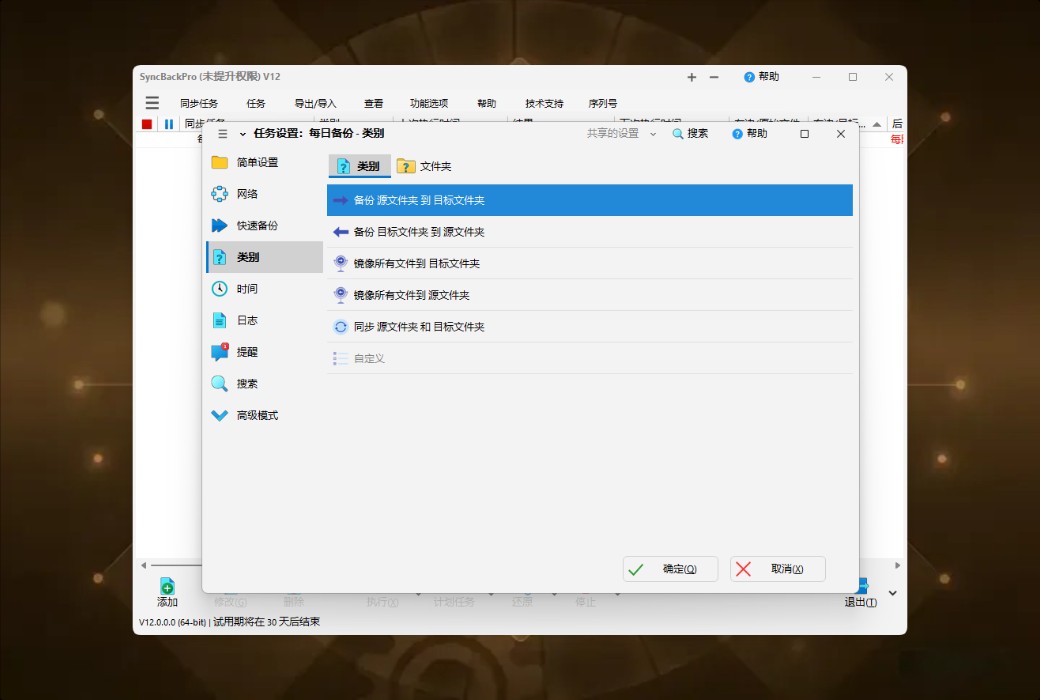Select the 网络 section in the sidebar
The image size is (1040, 700).
coord(250,193)
